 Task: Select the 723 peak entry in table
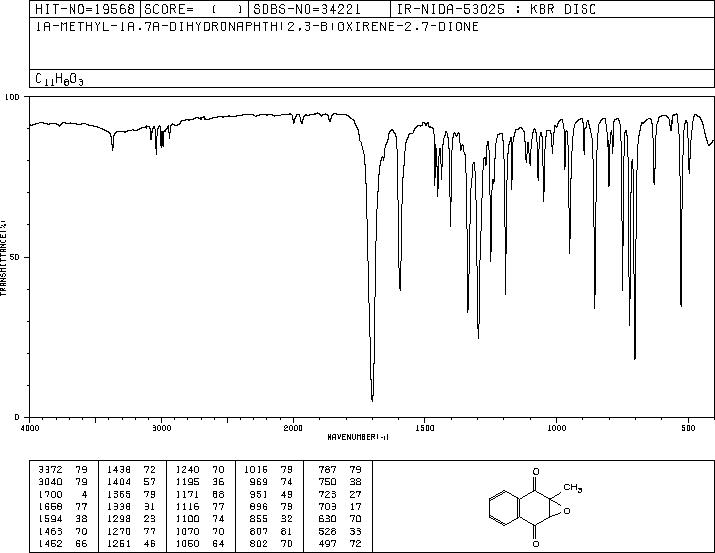click(340, 494)
